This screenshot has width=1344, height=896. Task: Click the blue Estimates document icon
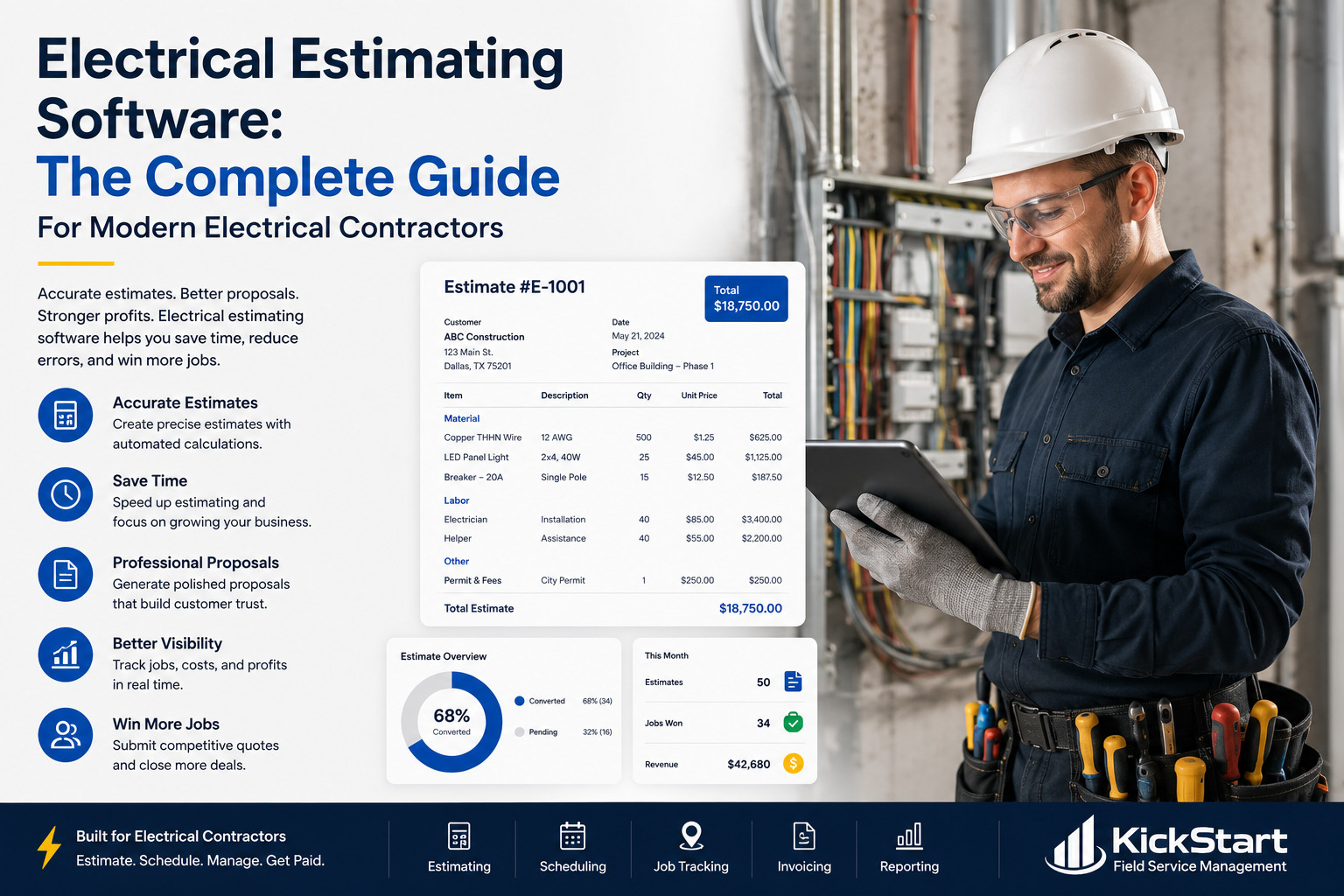pyautogui.click(x=793, y=682)
